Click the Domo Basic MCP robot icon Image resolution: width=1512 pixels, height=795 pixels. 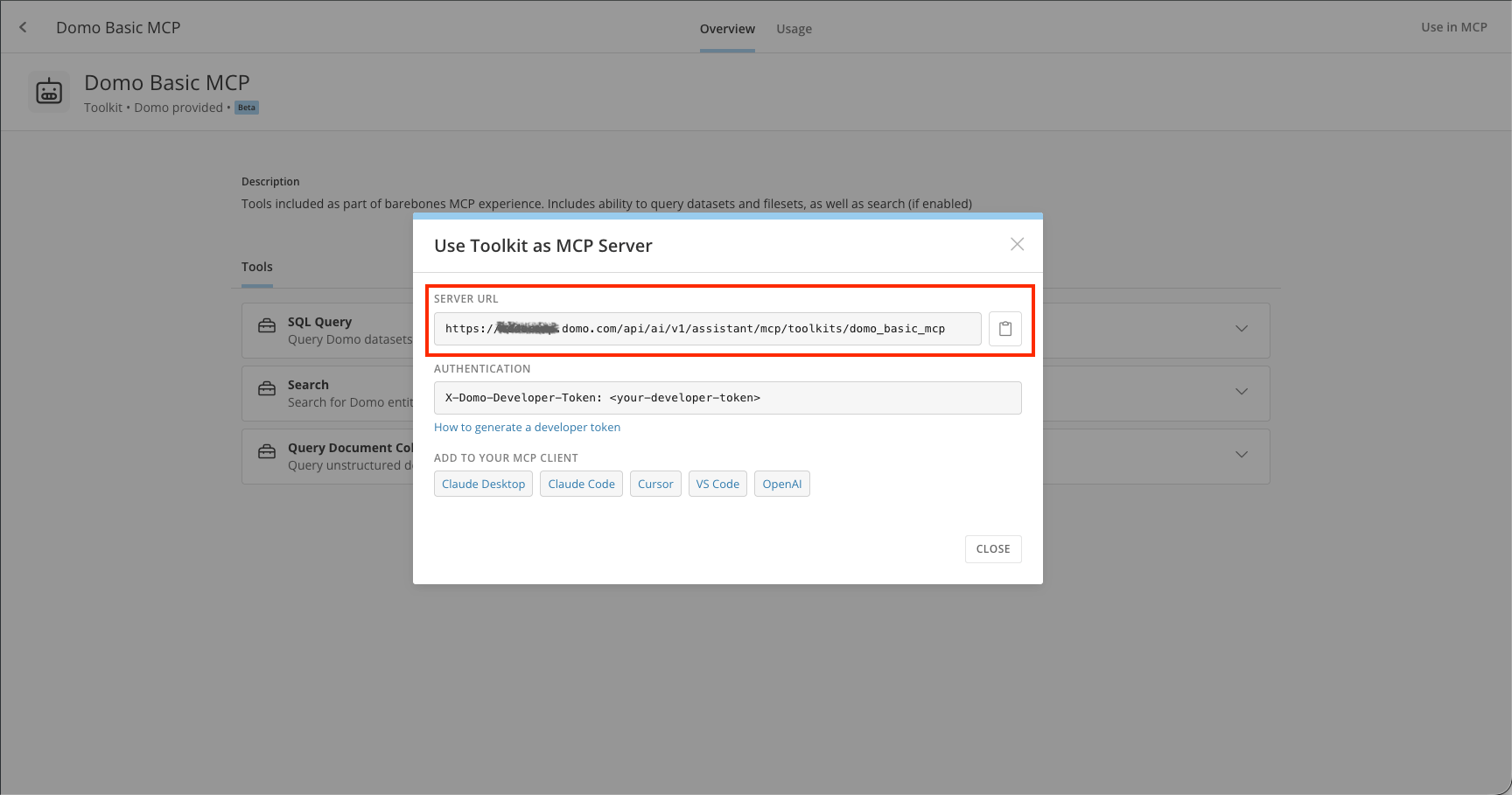tap(49, 91)
